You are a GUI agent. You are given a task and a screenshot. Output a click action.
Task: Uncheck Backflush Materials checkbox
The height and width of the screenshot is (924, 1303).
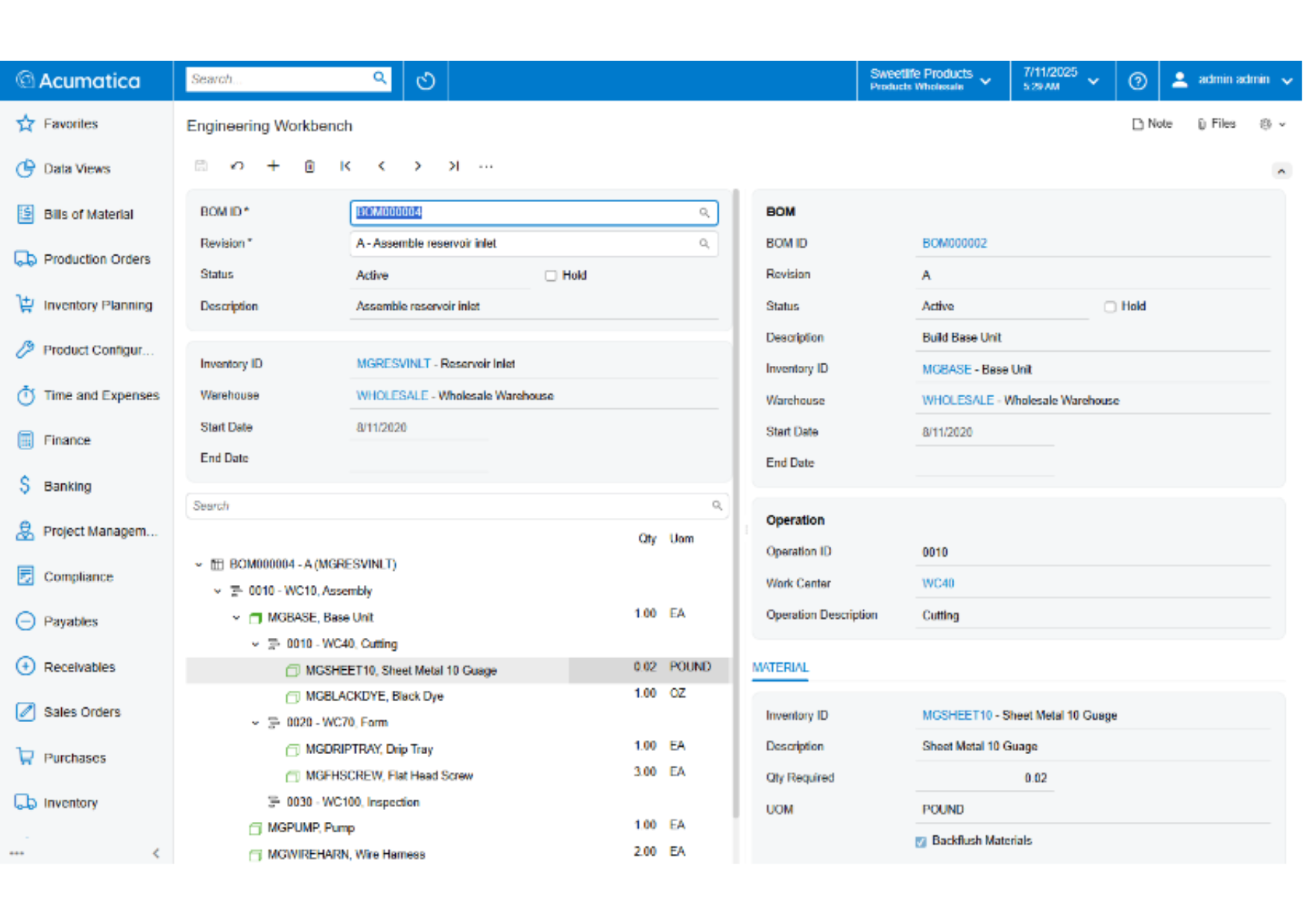click(x=921, y=841)
